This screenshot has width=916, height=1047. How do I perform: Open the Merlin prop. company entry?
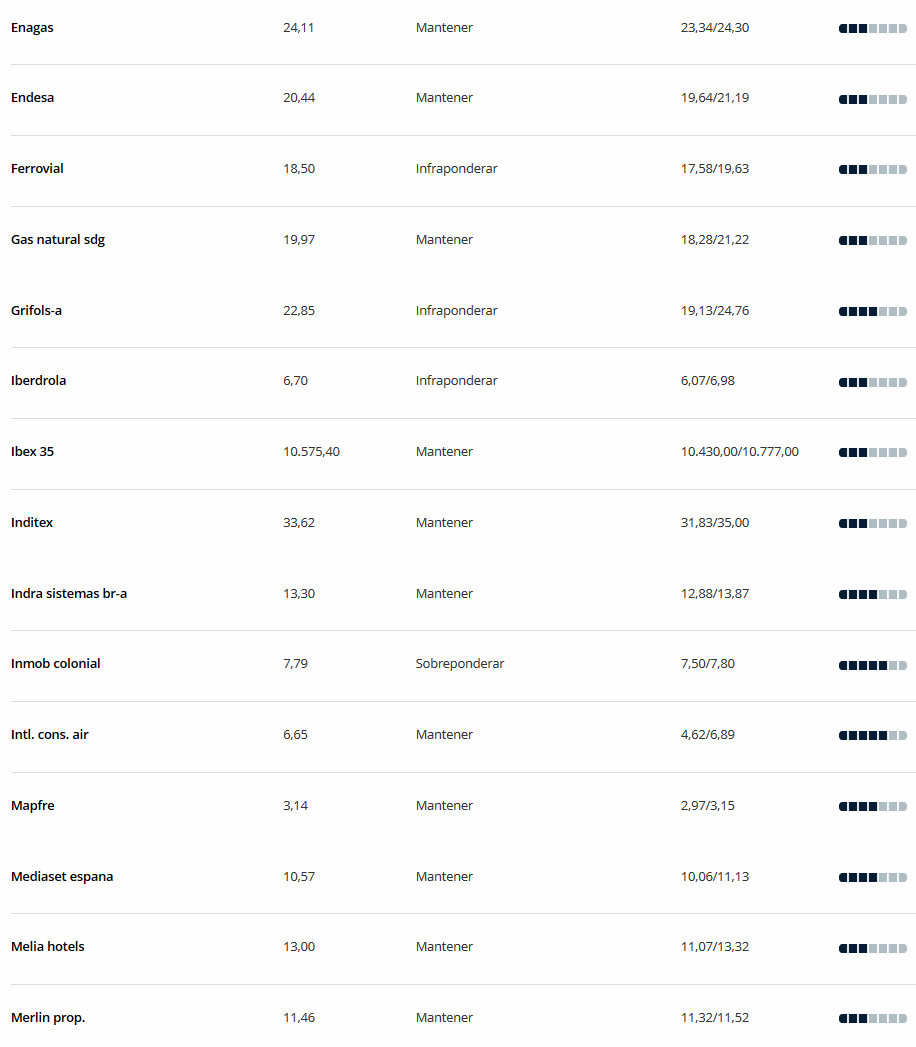point(48,1018)
